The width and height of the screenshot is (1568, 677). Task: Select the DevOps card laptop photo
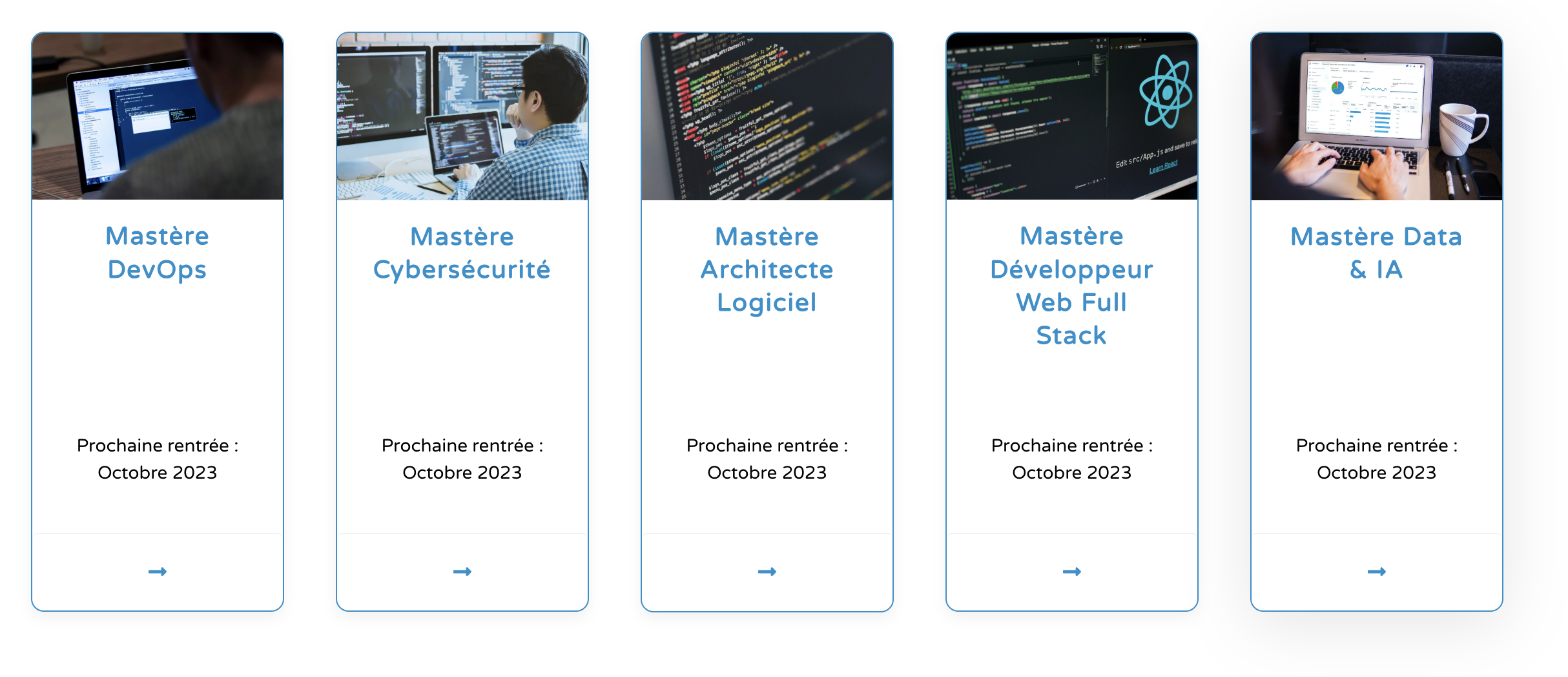[158, 116]
